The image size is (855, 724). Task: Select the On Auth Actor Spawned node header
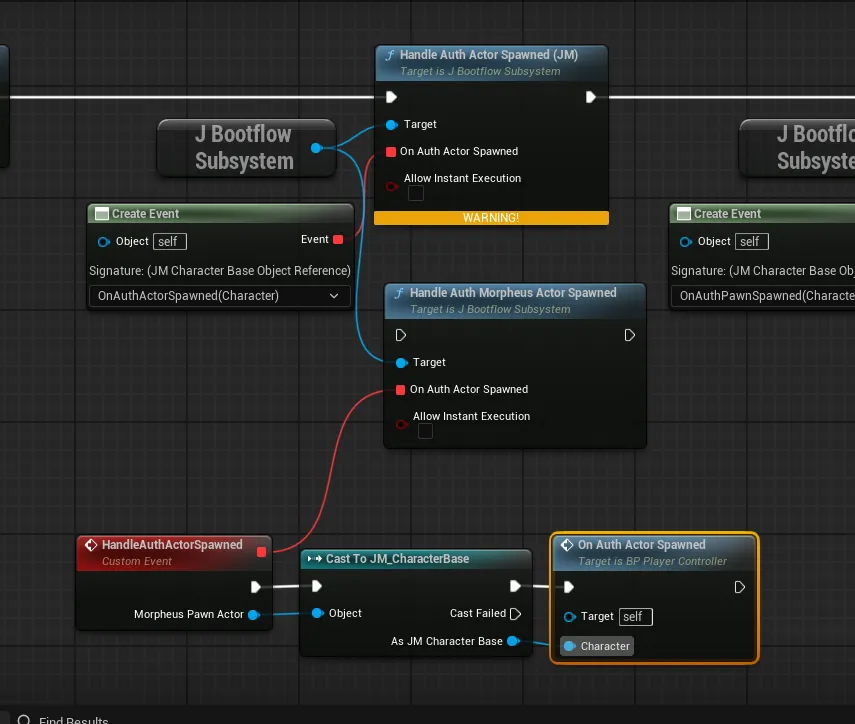(x=641, y=545)
